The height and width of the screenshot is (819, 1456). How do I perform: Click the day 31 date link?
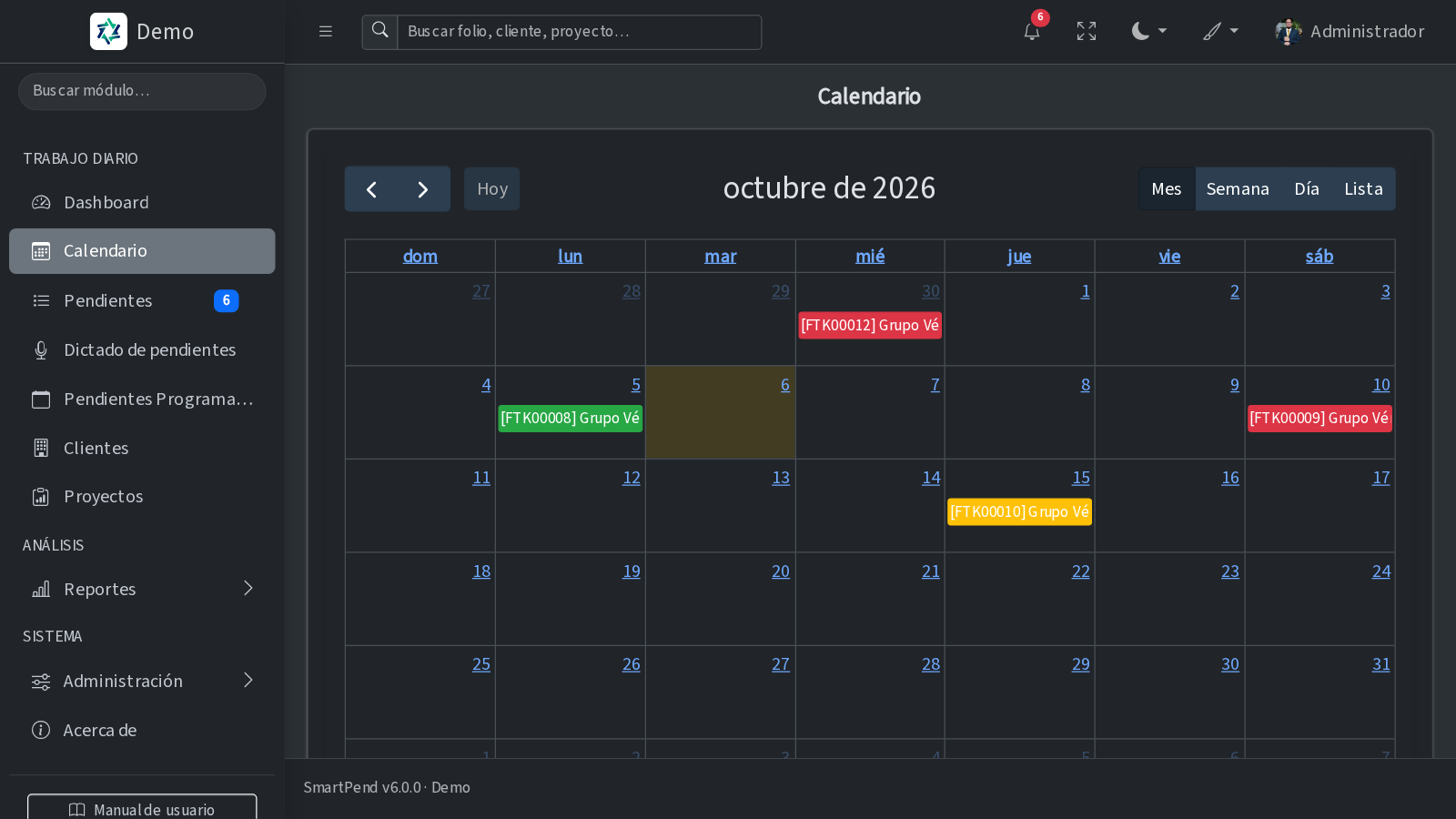pos(1381,664)
